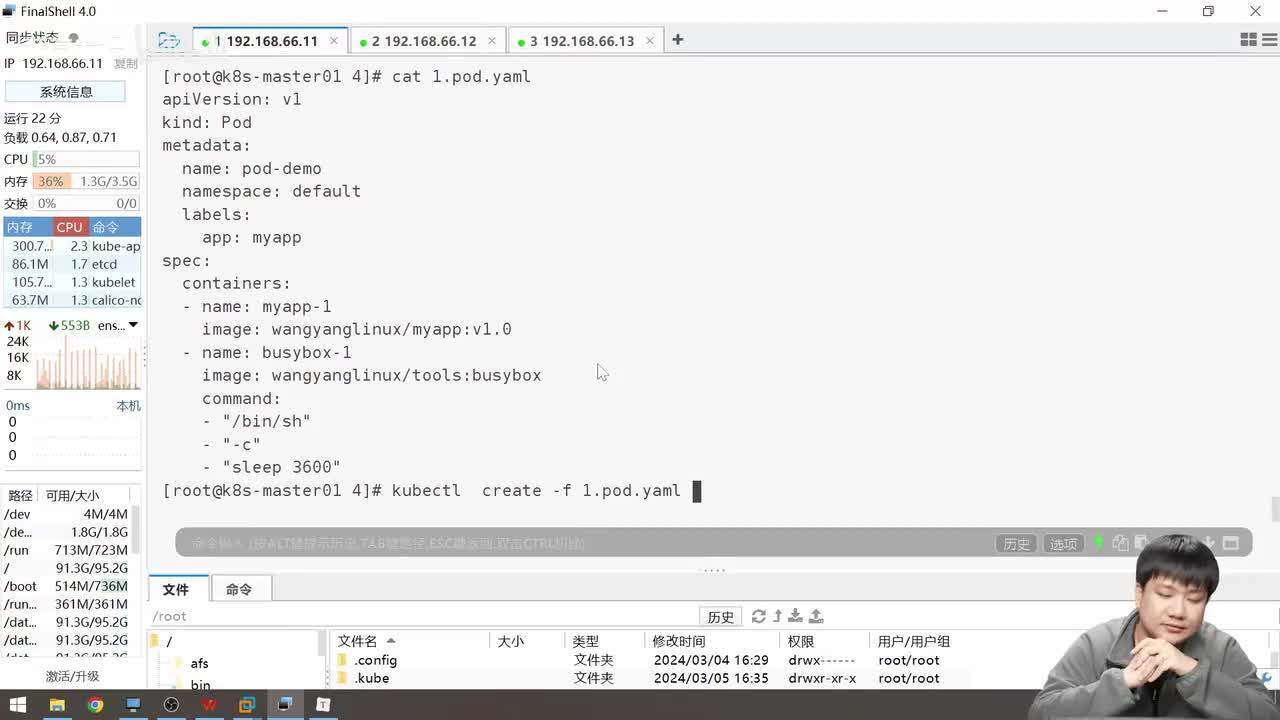The height and width of the screenshot is (720, 1280).
Task: Copy the IP address with 复制
Action: point(126,63)
